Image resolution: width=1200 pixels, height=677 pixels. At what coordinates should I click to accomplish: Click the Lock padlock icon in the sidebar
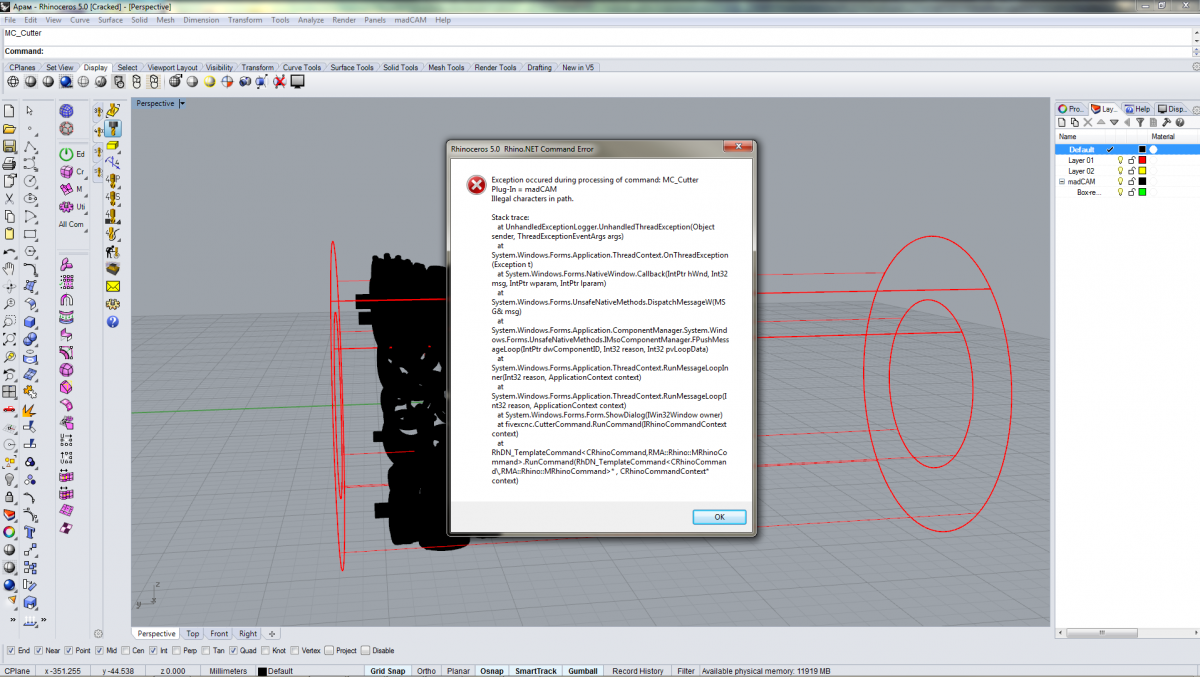coord(9,497)
